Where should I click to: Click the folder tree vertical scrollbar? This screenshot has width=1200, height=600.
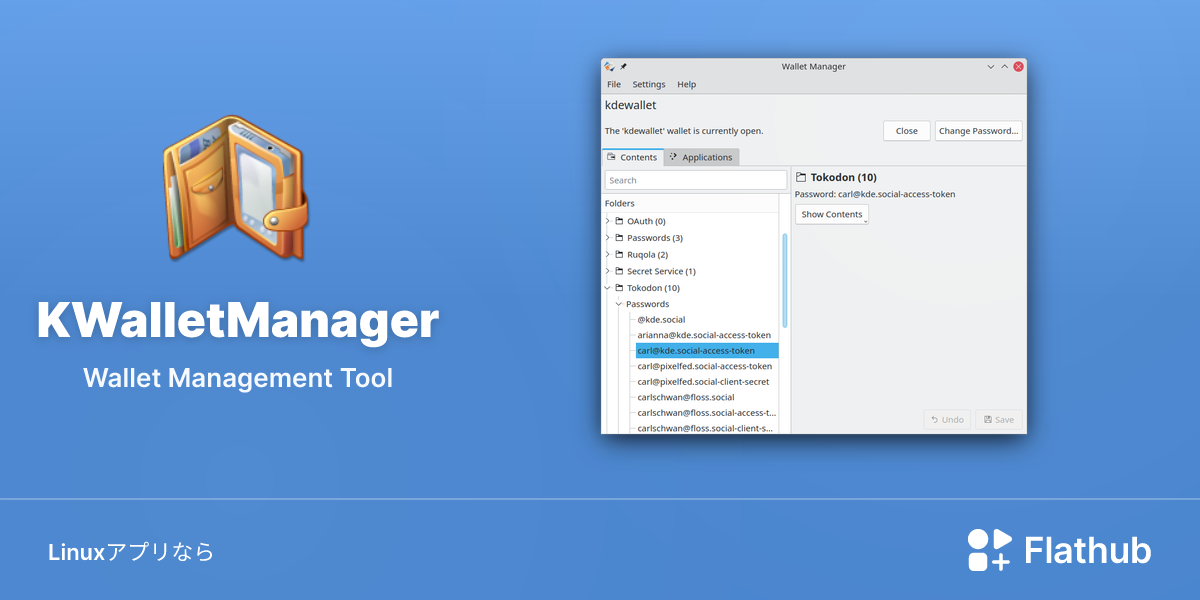[x=785, y=280]
